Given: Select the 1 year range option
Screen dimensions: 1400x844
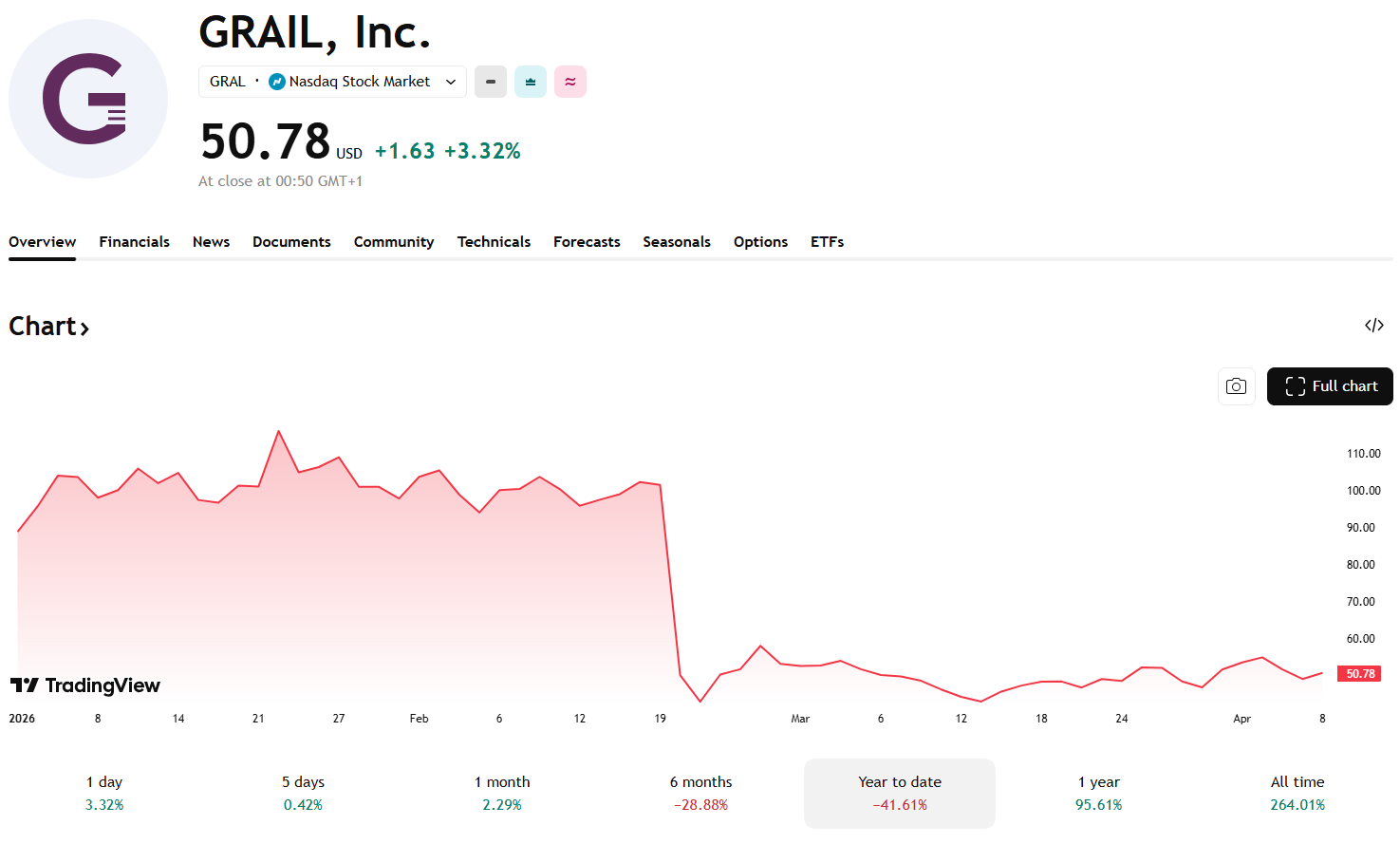Looking at the screenshot, I should pyautogui.click(x=1098, y=793).
